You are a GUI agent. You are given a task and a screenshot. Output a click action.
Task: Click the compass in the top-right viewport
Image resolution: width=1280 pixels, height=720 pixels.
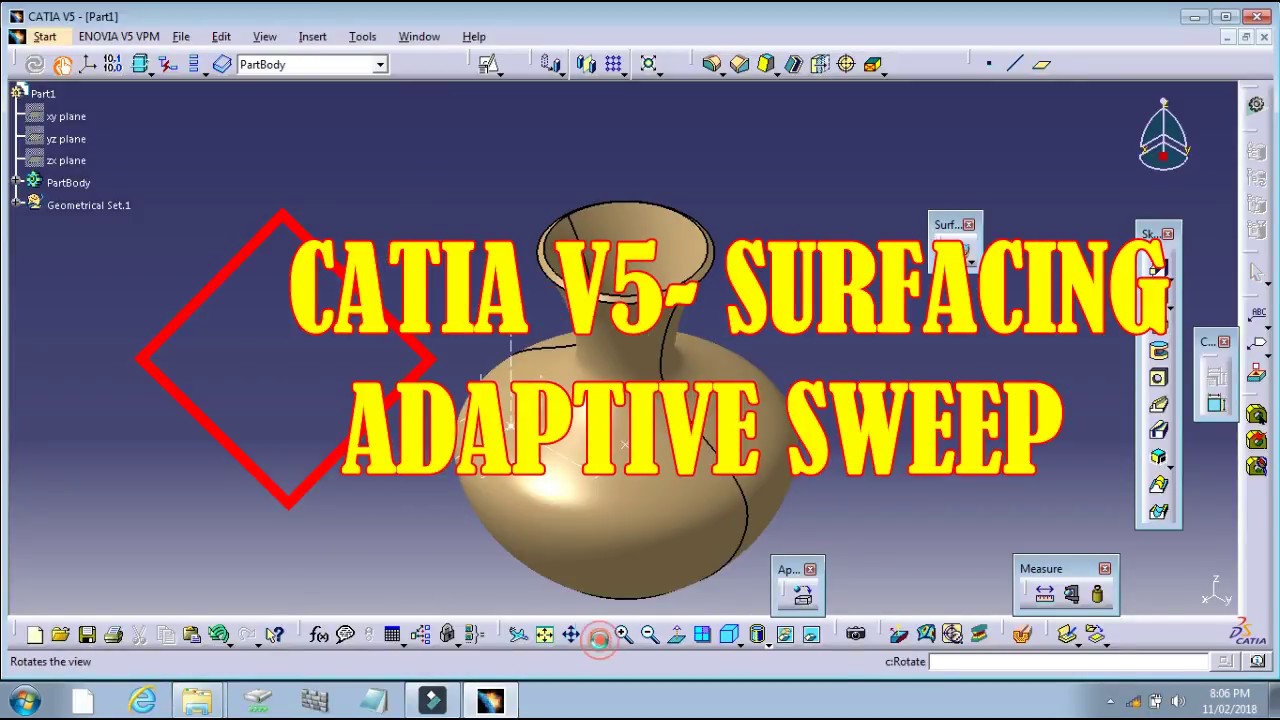click(1164, 136)
